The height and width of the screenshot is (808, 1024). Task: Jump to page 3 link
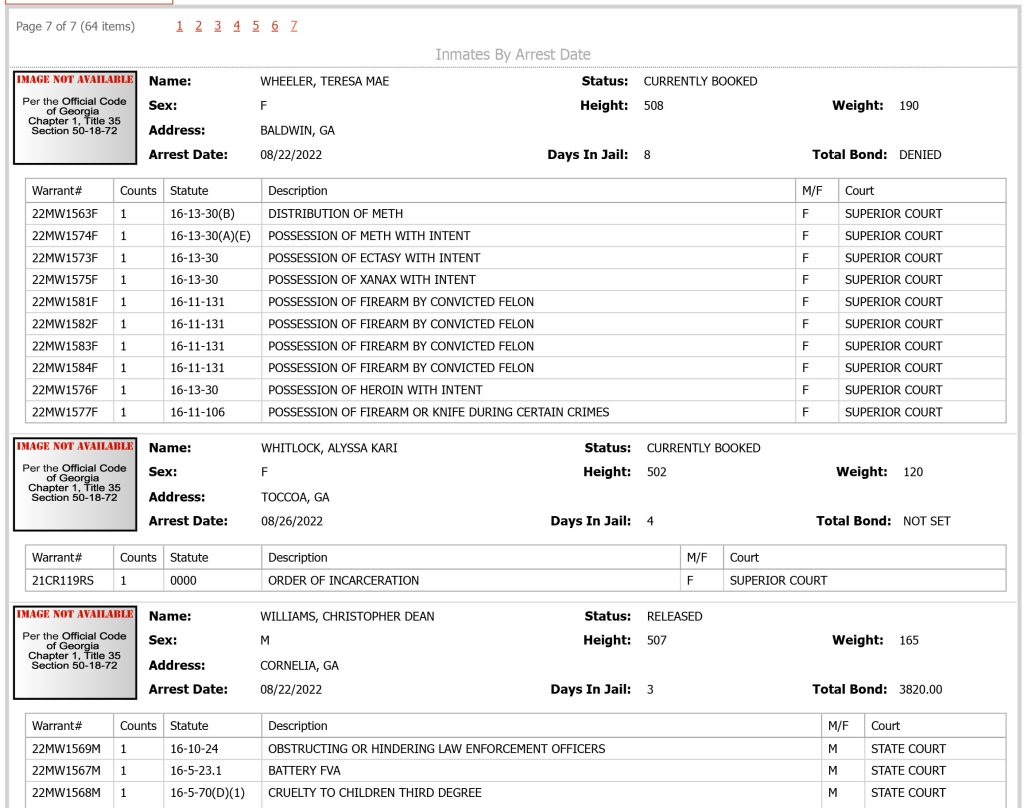pos(217,26)
